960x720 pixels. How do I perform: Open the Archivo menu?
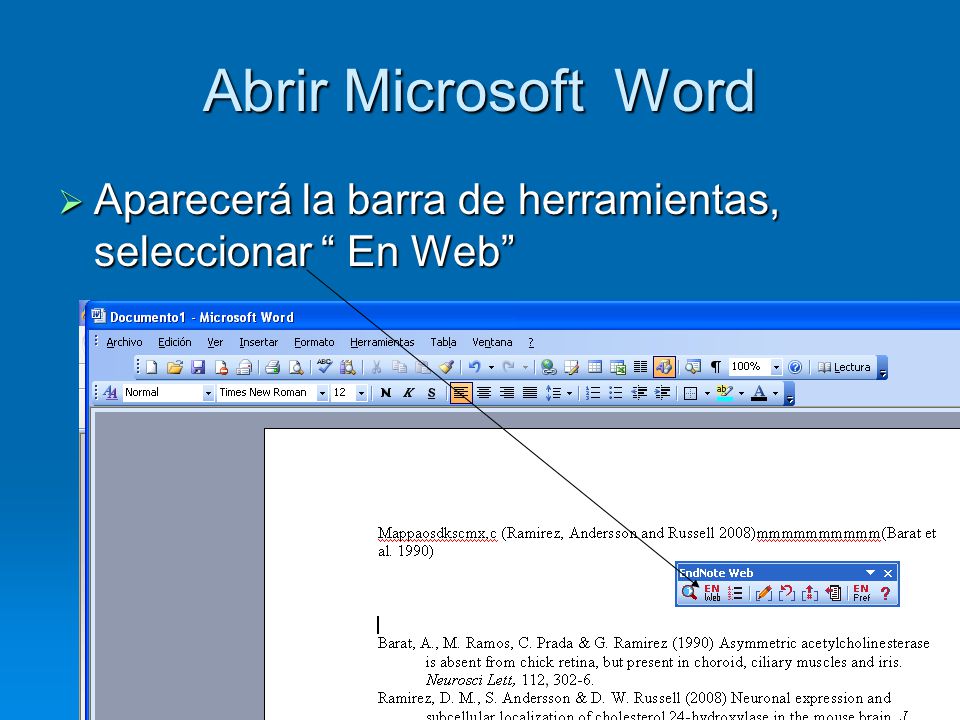point(124,342)
